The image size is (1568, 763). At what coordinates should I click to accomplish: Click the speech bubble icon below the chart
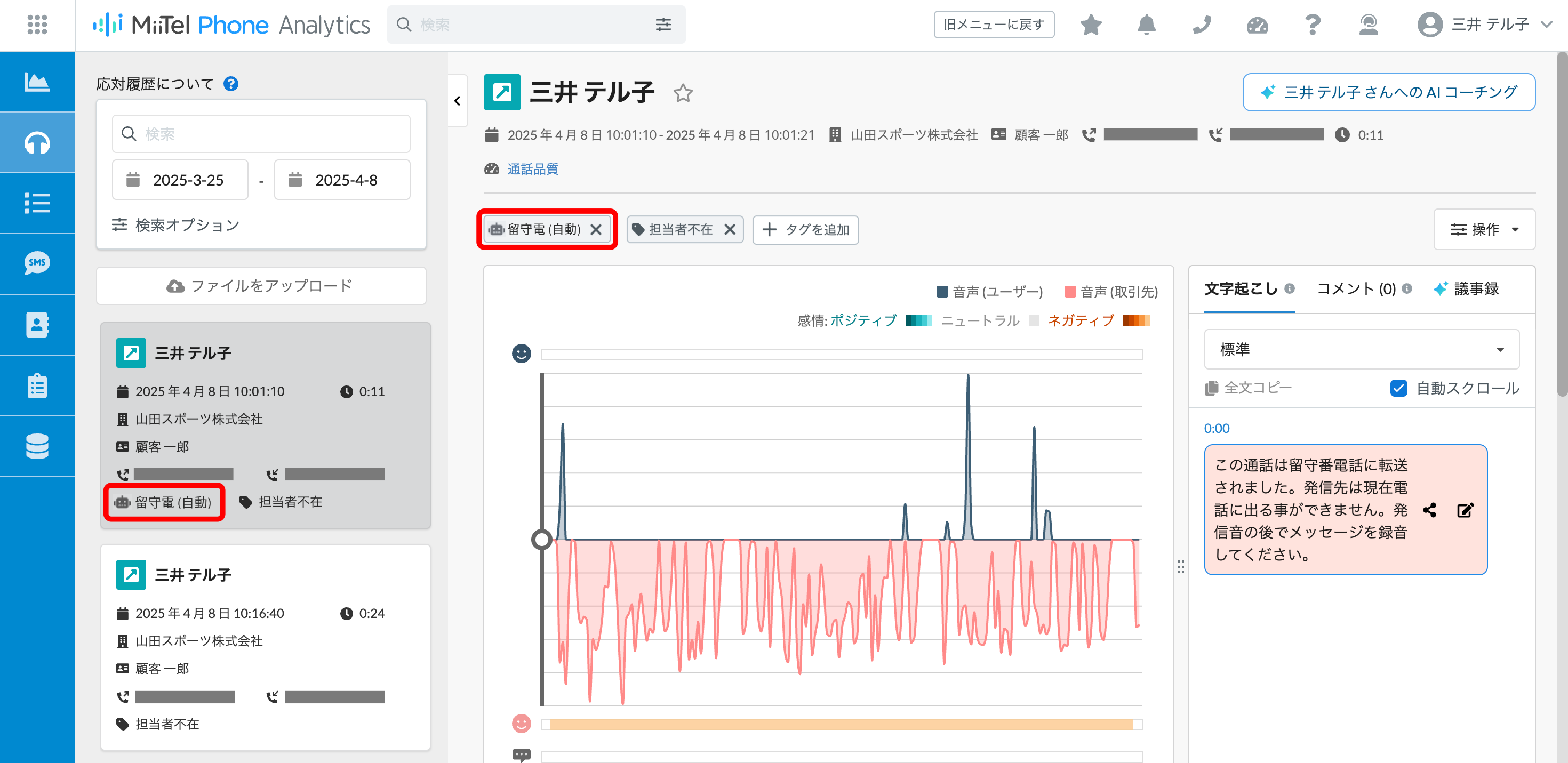coord(521,755)
